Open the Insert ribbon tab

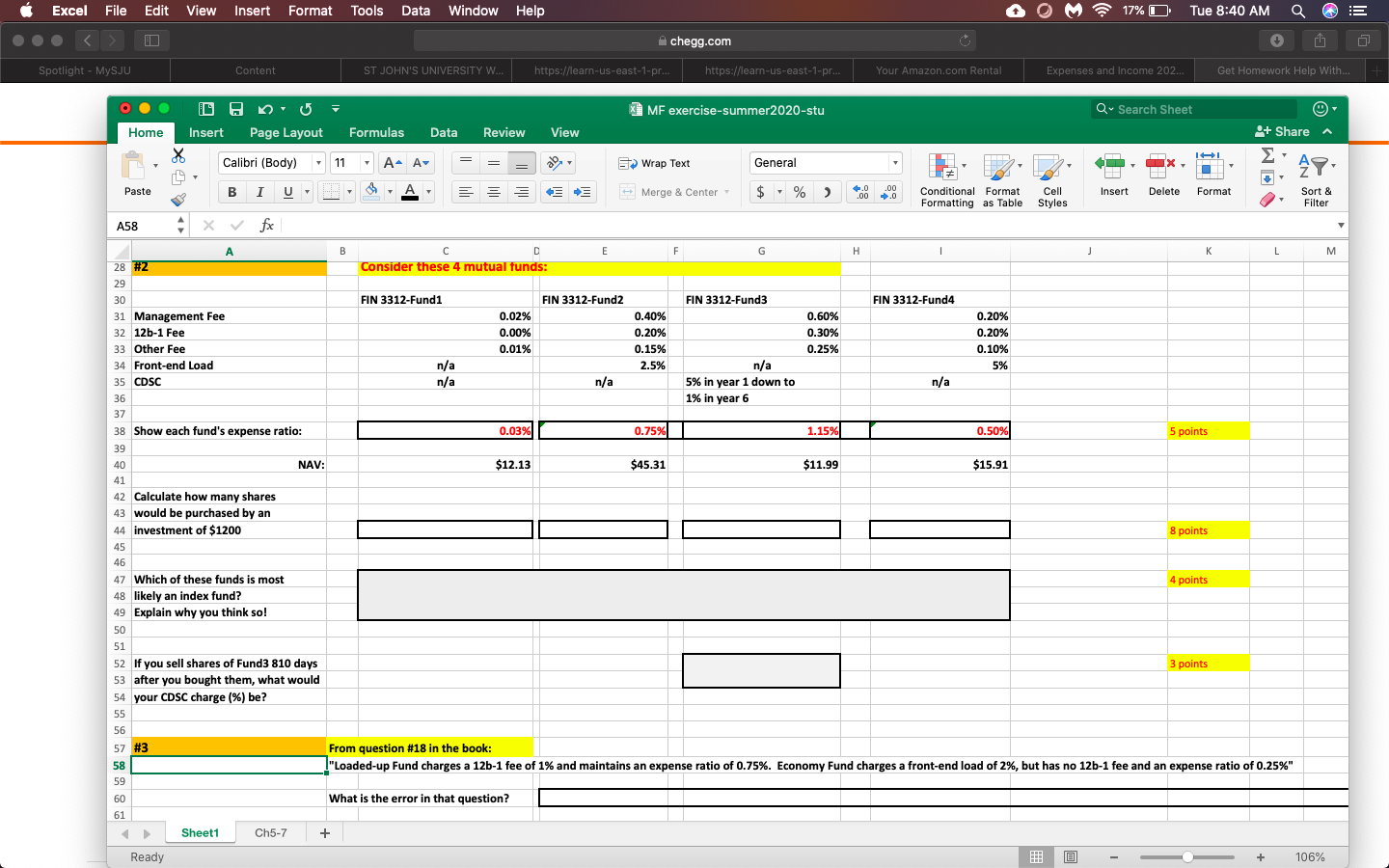(x=205, y=132)
